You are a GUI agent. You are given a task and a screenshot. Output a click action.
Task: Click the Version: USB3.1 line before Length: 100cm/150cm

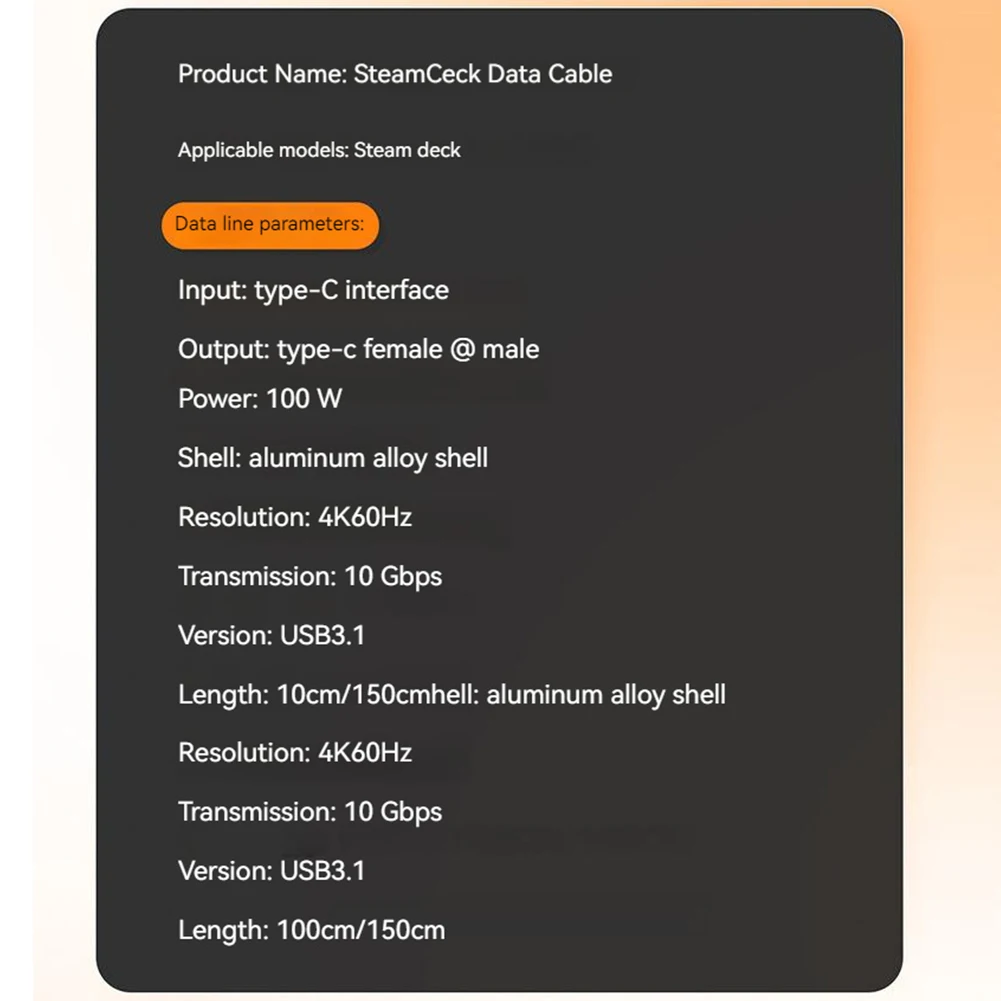(271, 870)
